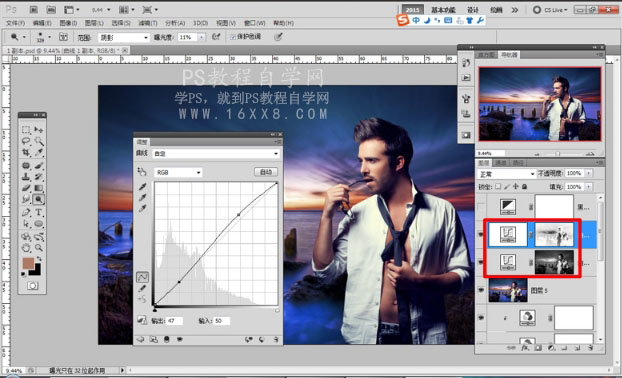Swap foreground and background colors
622x378 pixels.
tap(39, 259)
